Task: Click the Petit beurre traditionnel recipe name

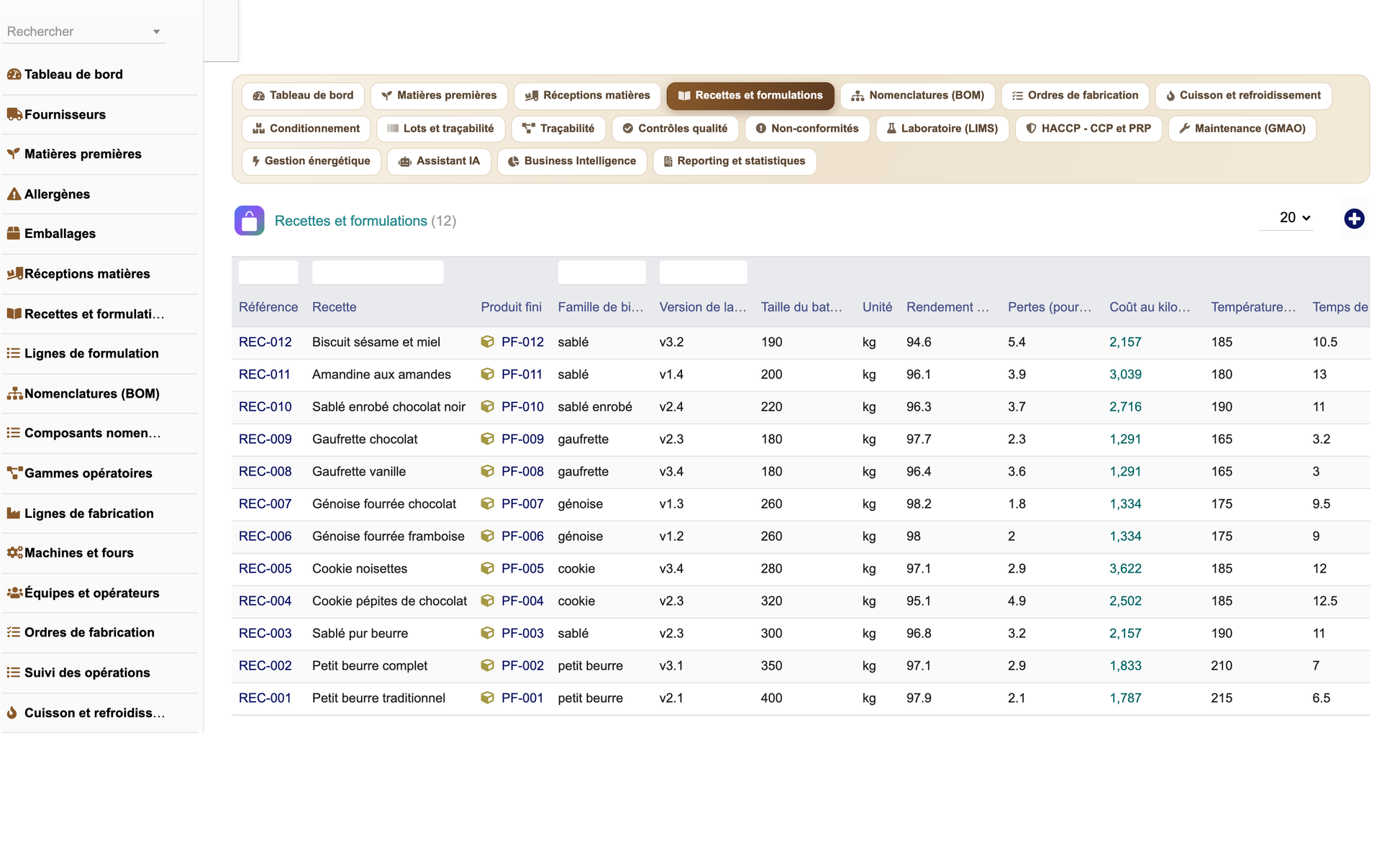Action: click(378, 698)
